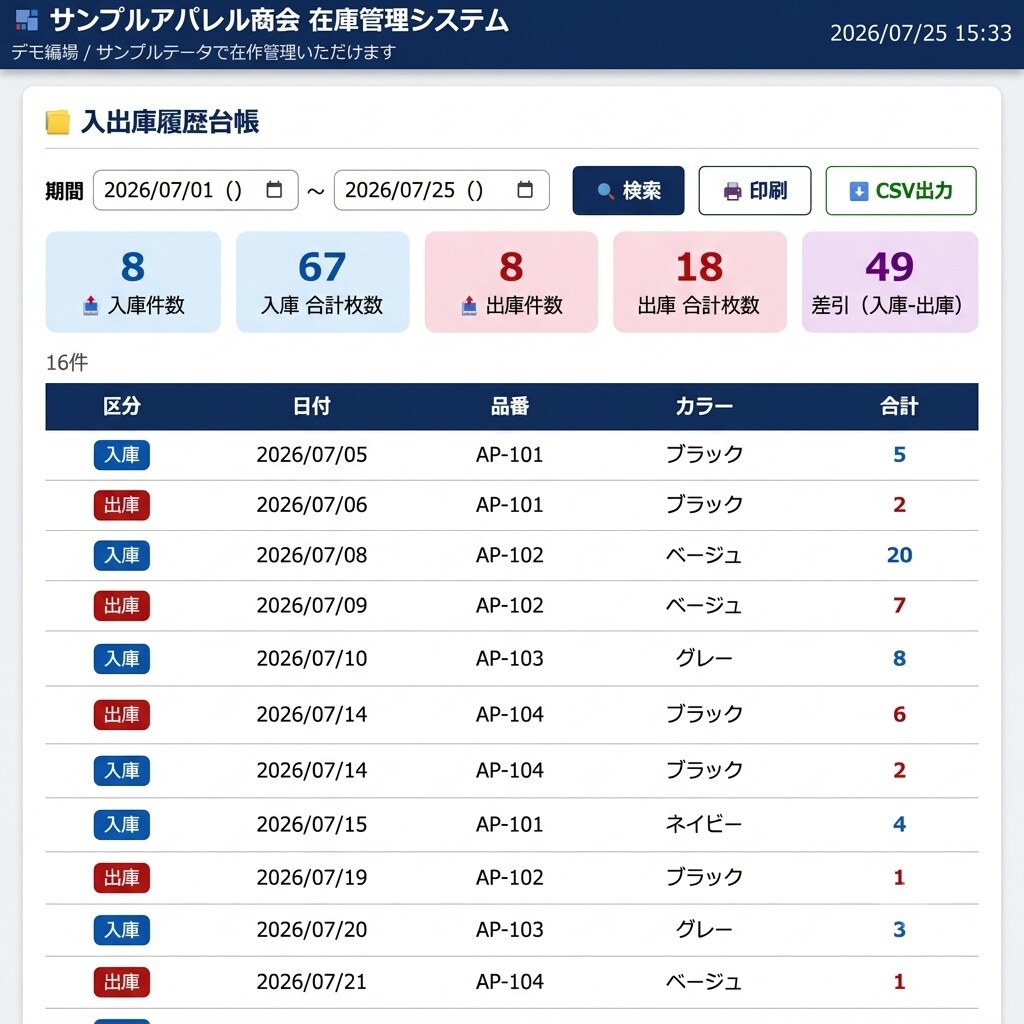Open calendar picker for start date 2026/07/01
Image resolution: width=1024 pixels, height=1024 pixels.
274,190
